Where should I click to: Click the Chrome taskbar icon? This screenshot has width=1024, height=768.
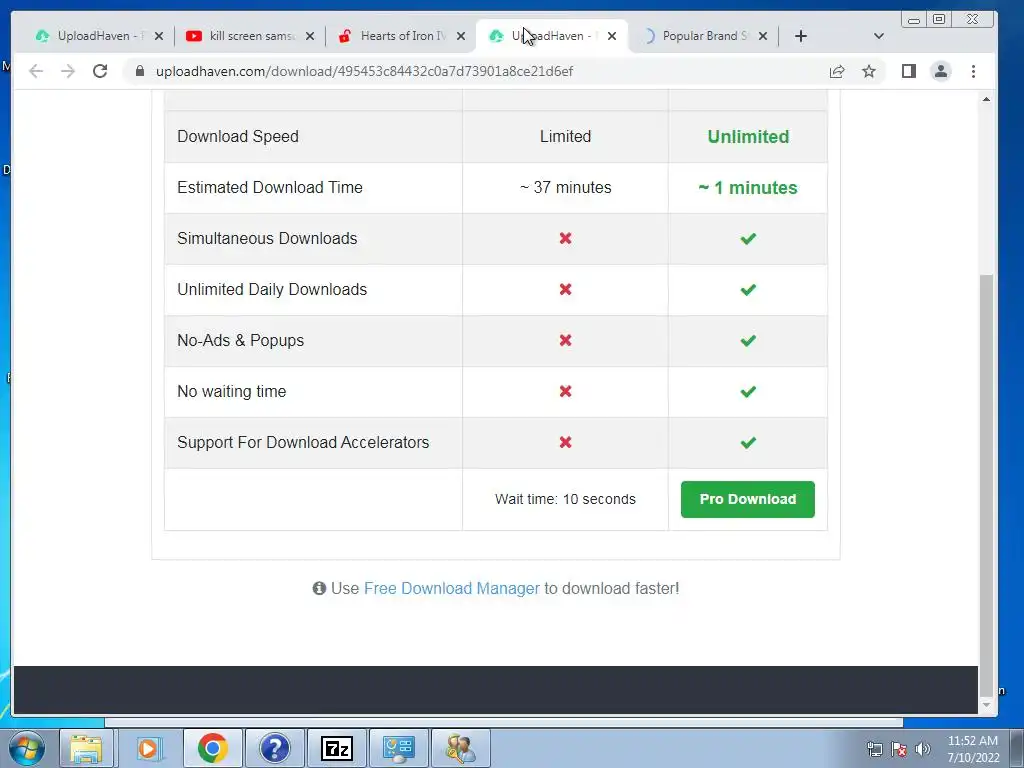coord(212,748)
